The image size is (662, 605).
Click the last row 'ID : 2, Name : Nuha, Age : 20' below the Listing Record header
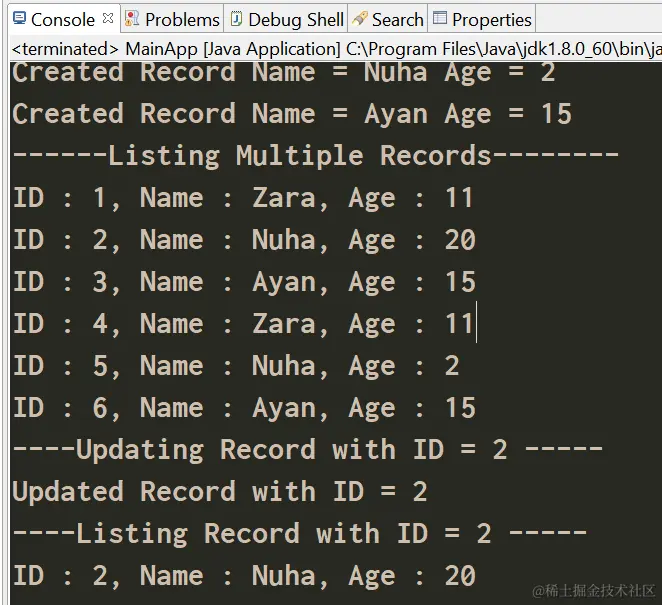pyautogui.click(x=244, y=576)
